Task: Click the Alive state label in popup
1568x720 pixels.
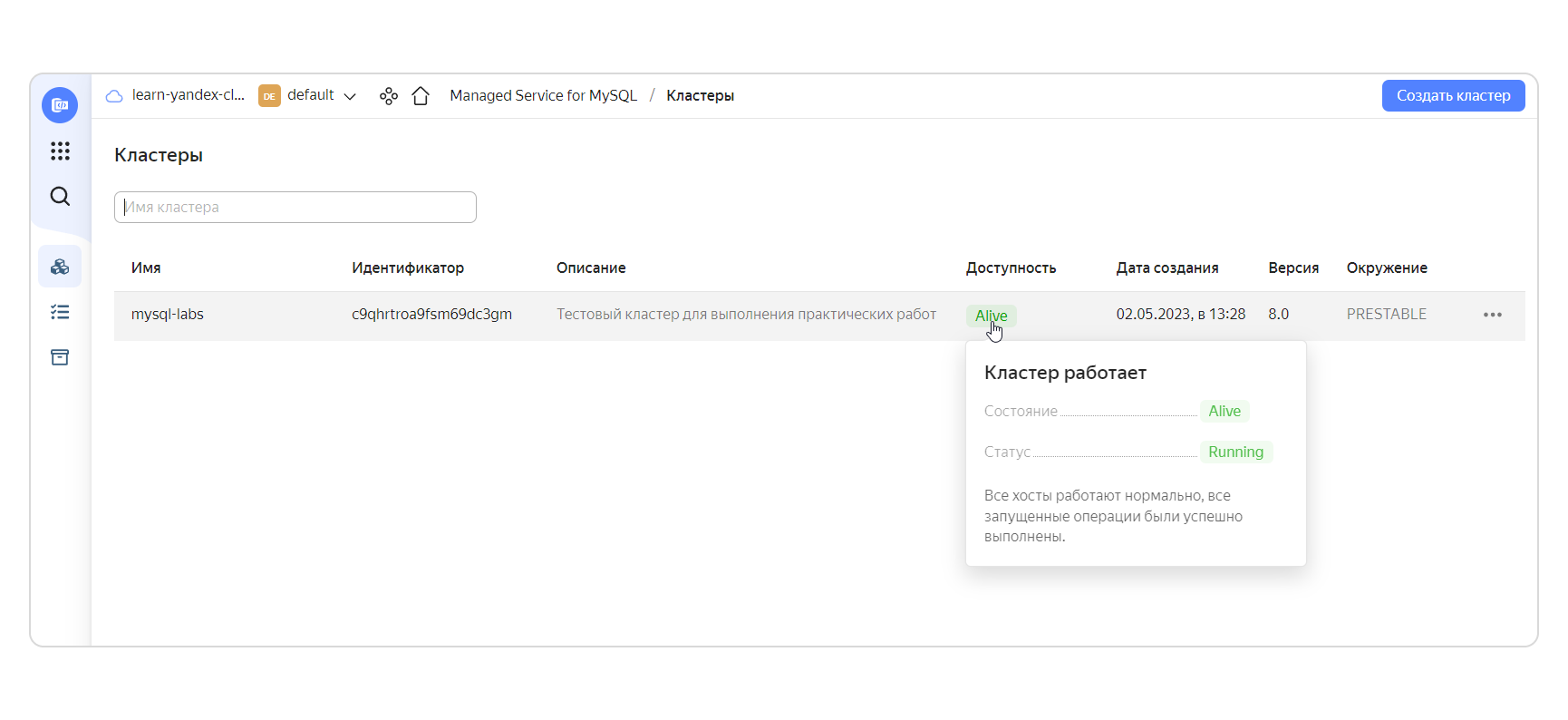Action: (x=1224, y=412)
